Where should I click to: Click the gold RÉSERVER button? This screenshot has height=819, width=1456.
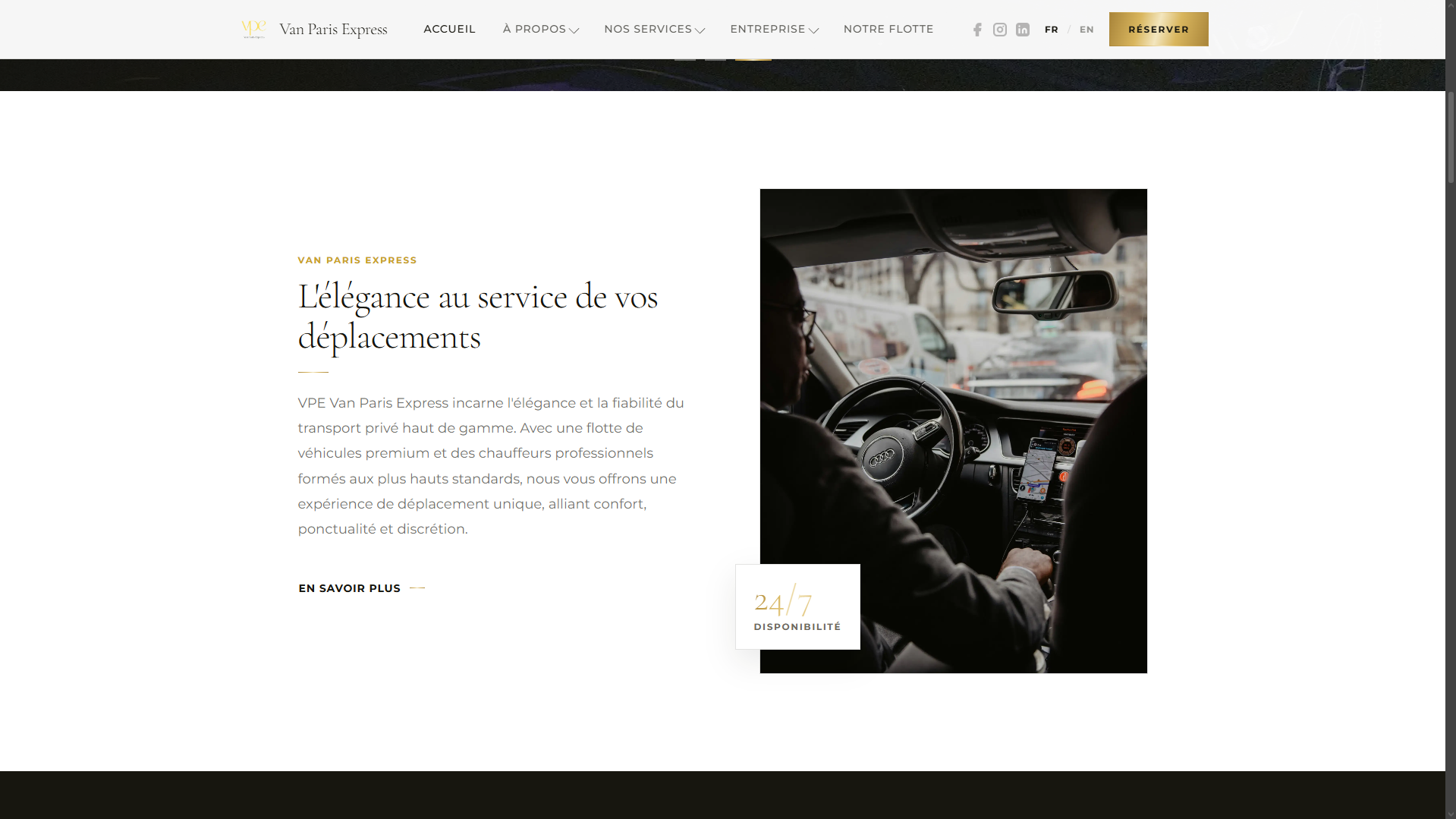click(1159, 30)
